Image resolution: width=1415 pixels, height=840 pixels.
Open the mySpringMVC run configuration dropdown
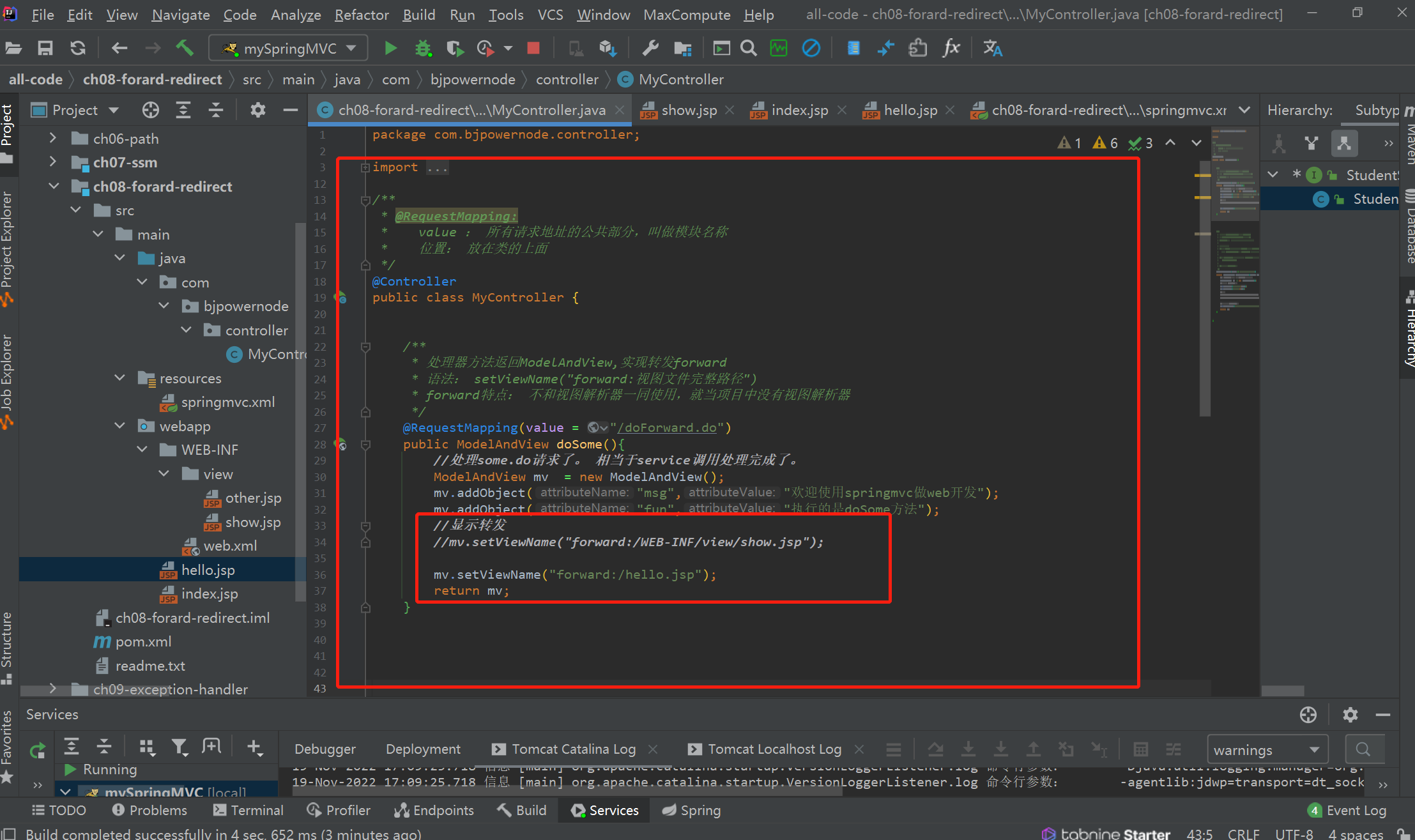[x=289, y=48]
